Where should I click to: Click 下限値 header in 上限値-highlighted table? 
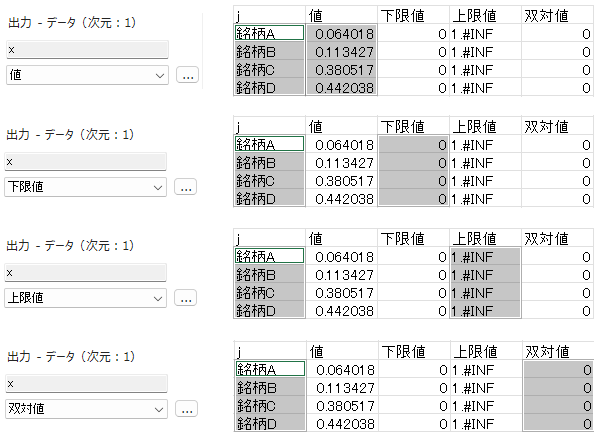pyautogui.click(x=413, y=238)
